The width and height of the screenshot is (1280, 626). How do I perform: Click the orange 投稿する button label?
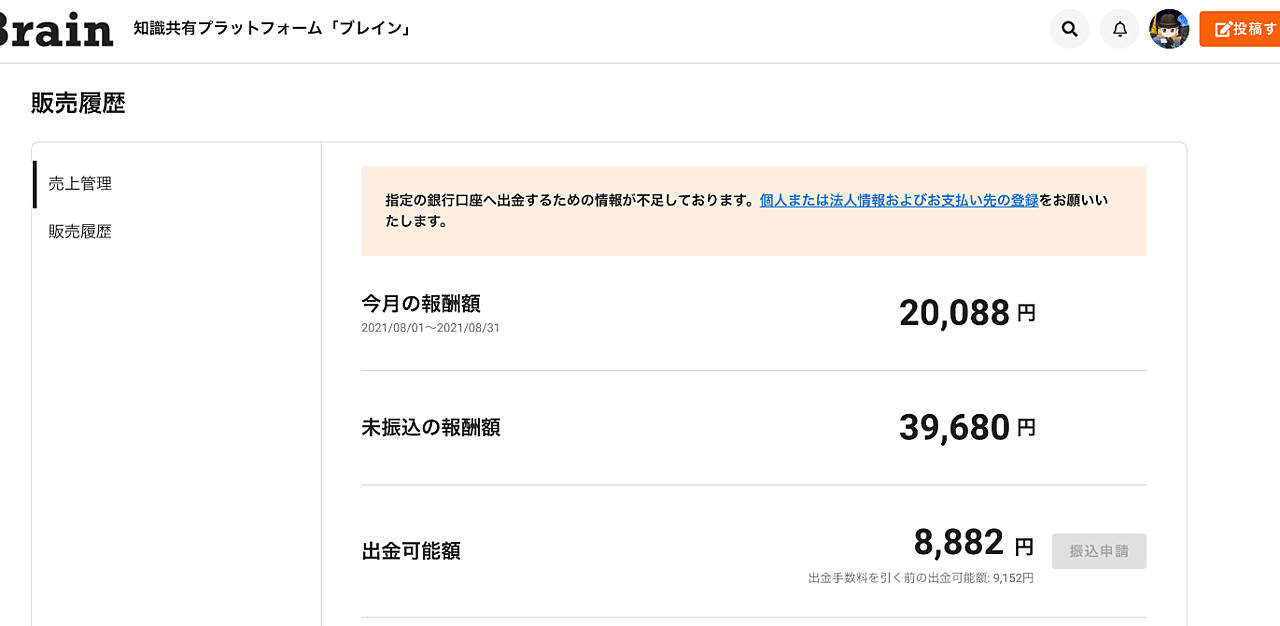[1255, 29]
